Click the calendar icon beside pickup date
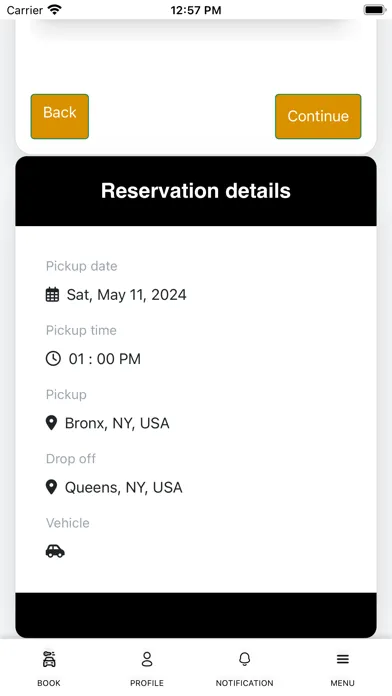This screenshot has height=696, width=392. (x=52, y=295)
